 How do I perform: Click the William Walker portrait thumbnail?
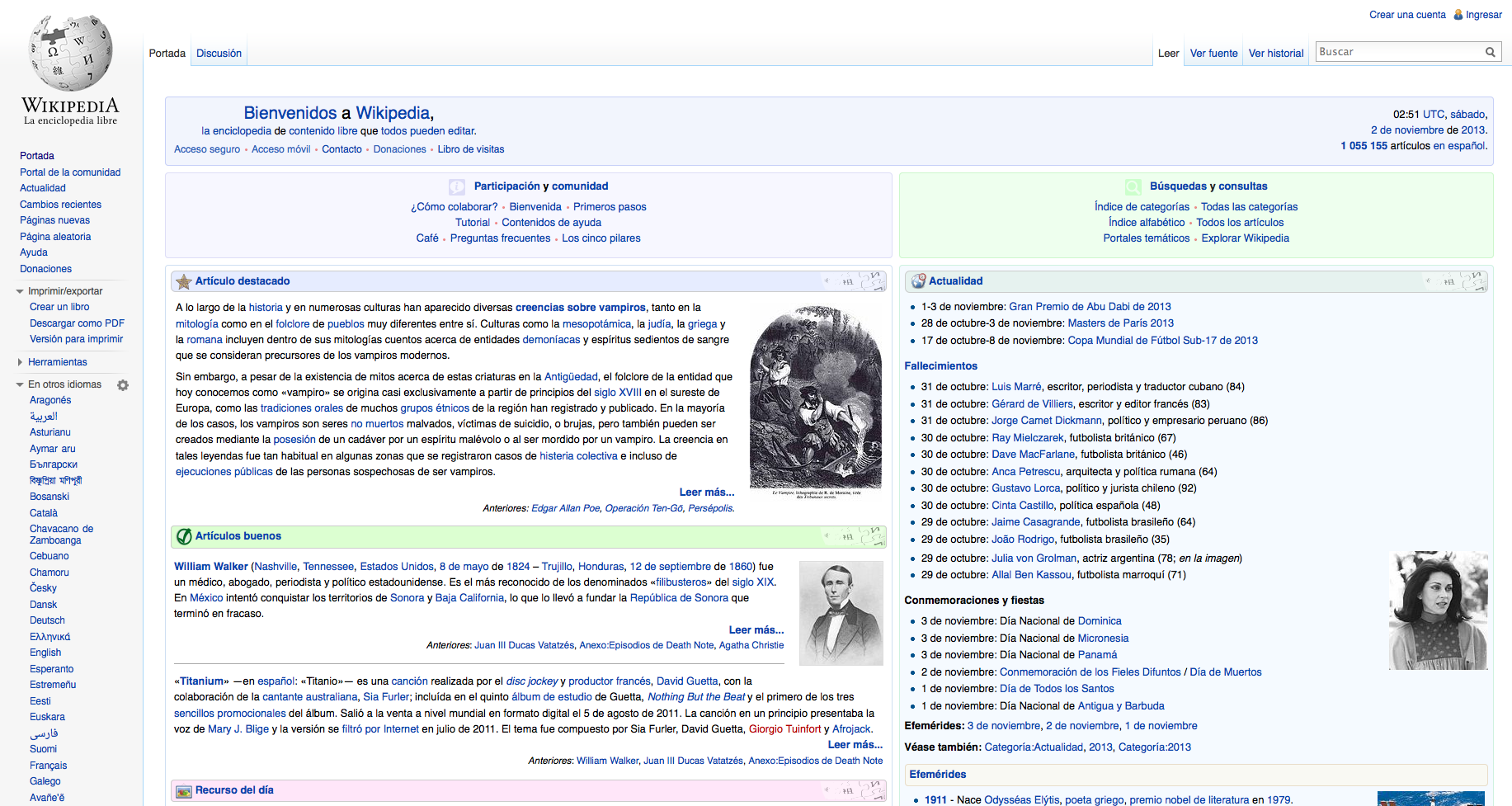tap(841, 613)
